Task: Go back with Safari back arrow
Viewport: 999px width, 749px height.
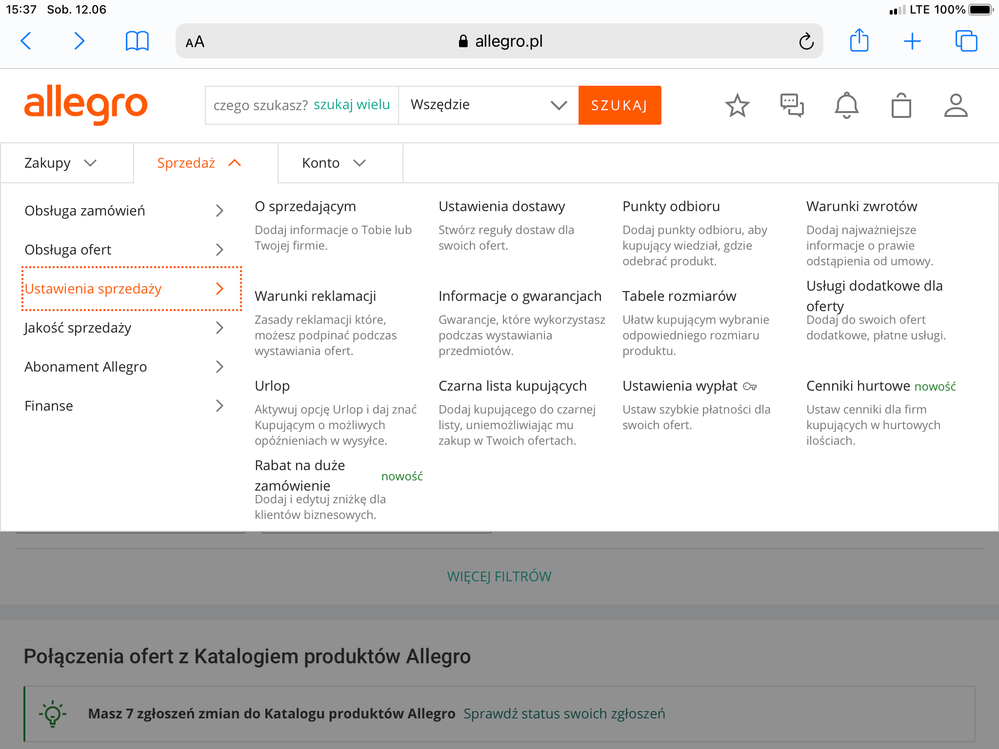Action: point(27,42)
